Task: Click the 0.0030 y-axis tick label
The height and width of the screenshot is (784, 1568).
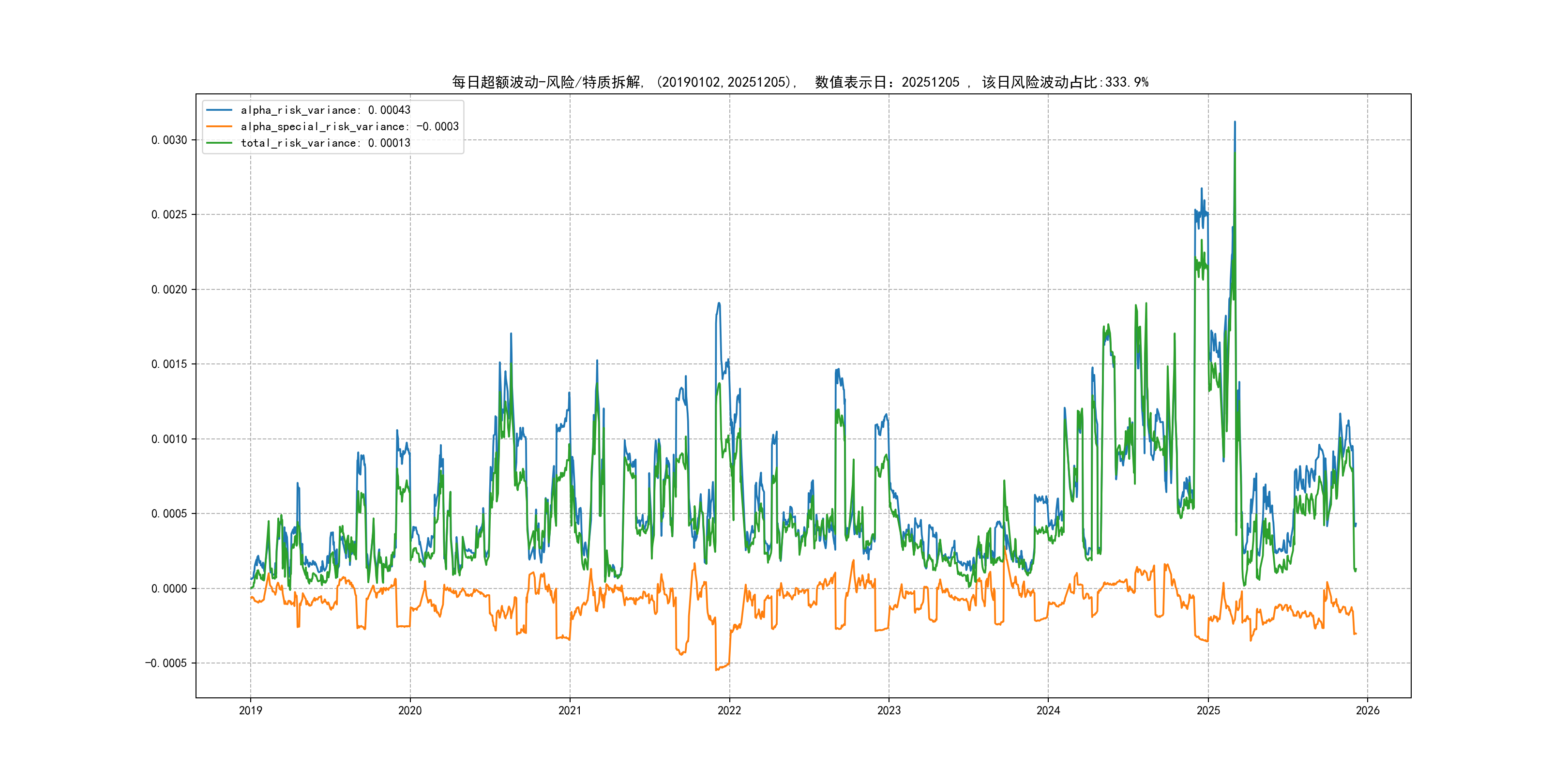Action: 168,140
